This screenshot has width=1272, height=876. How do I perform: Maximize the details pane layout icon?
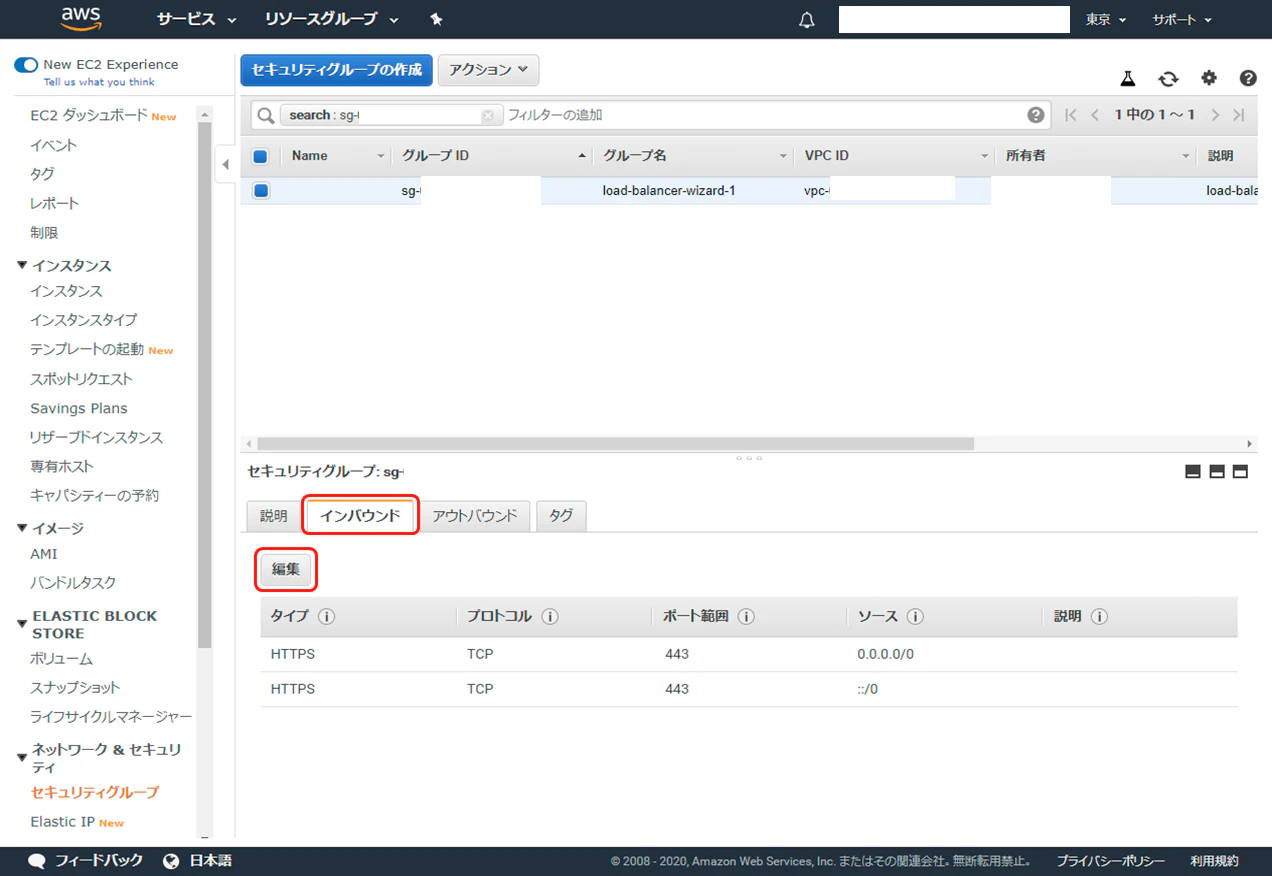1240,472
